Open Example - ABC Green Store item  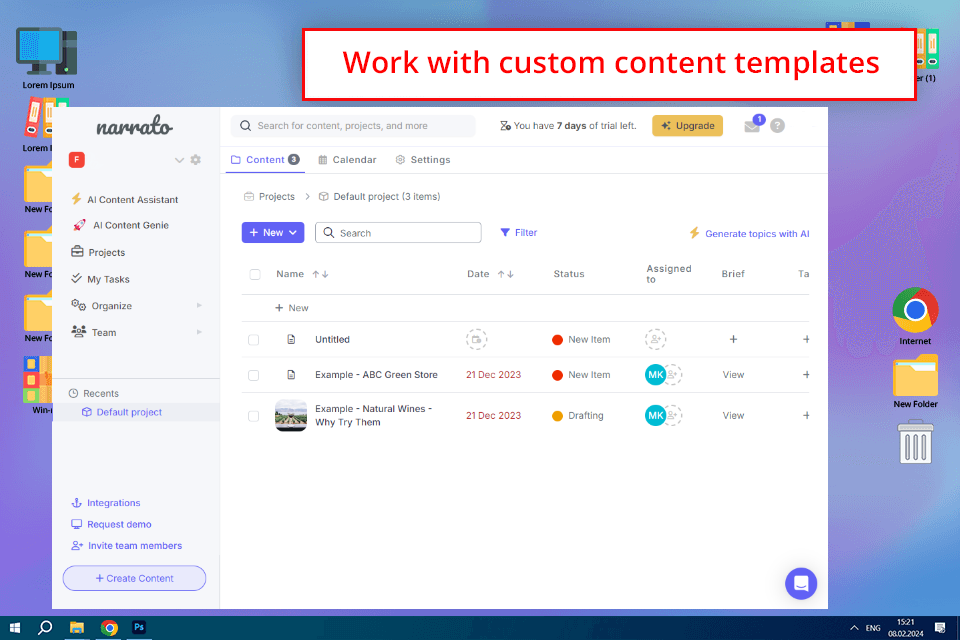(377, 375)
